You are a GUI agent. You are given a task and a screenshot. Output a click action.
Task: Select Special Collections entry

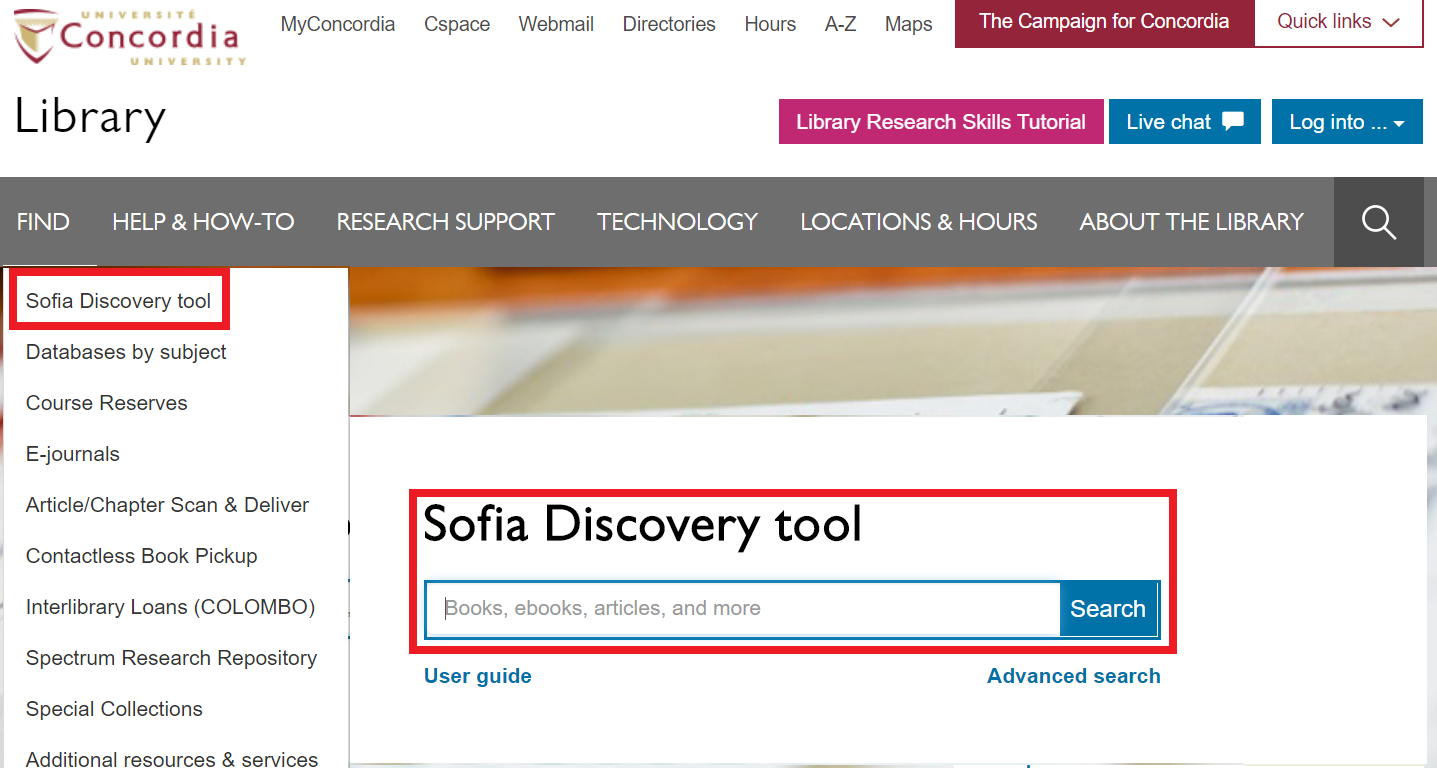[x=114, y=709]
